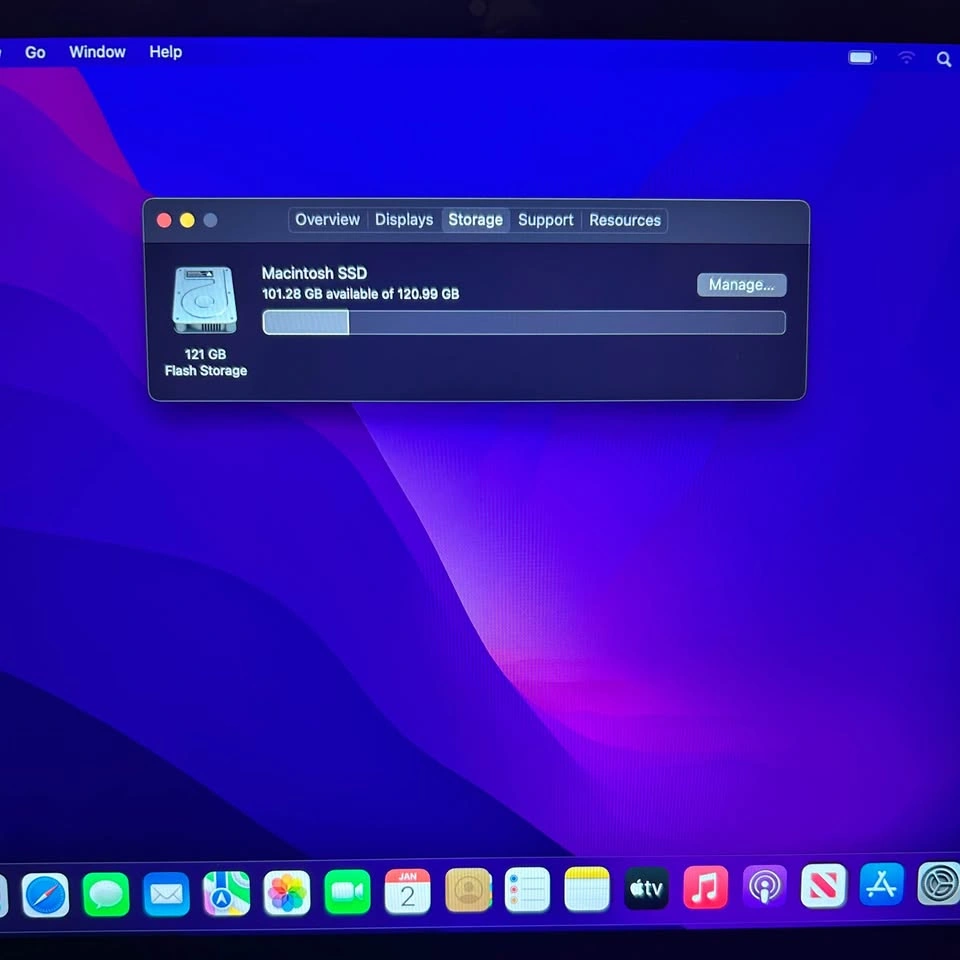Open Calendar showing Jan 2

[x=407, y=891]
